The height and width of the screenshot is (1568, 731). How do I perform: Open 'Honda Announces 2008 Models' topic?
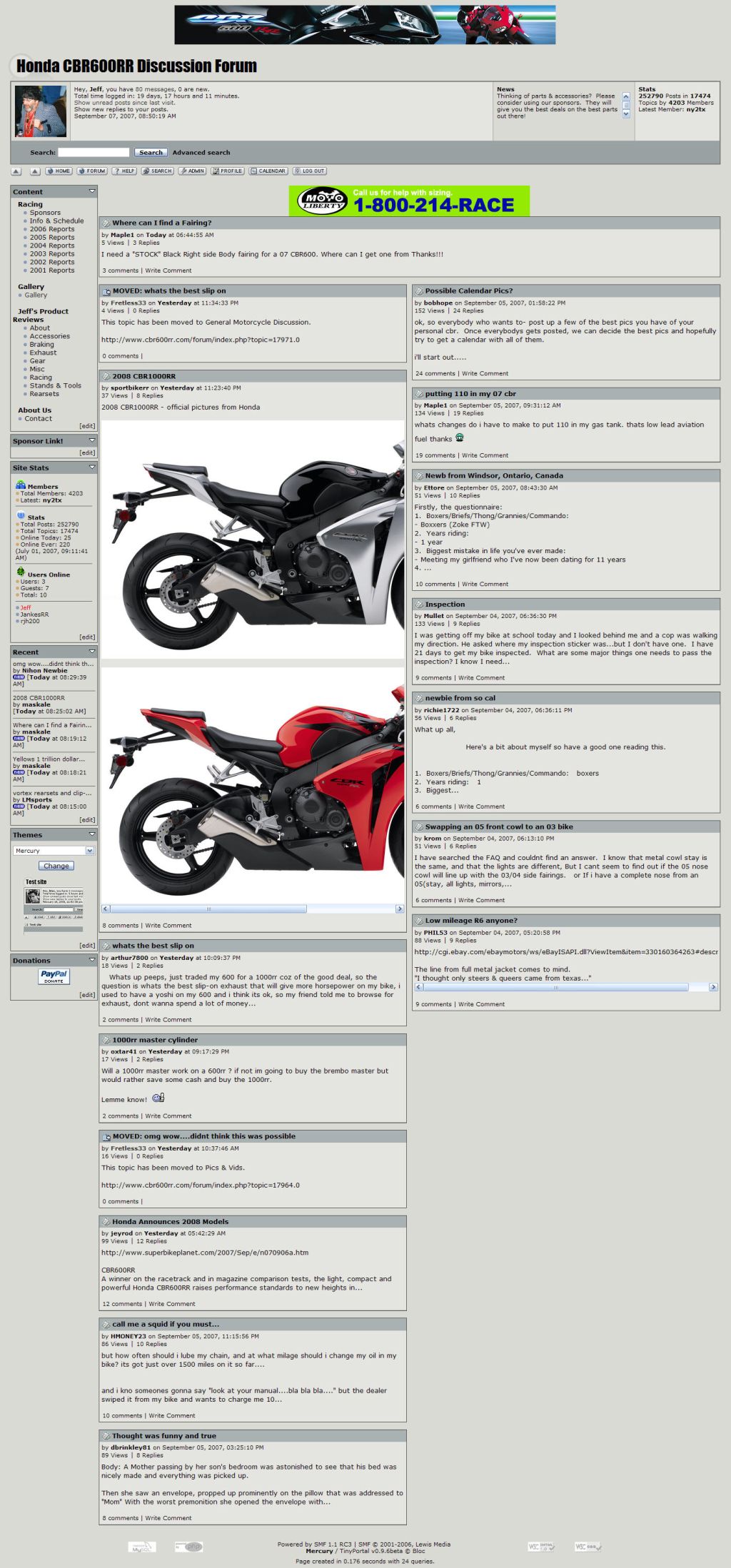(x=171, y=1222)
